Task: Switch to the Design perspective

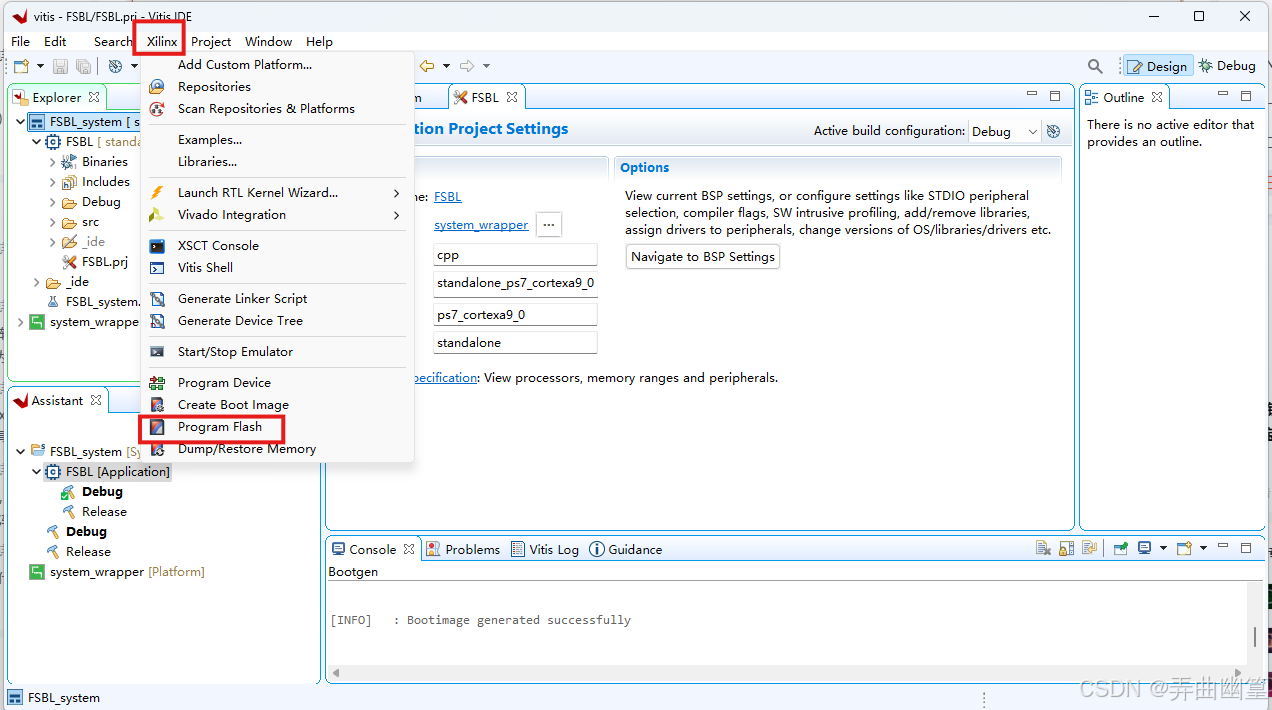Action: 1158,66
